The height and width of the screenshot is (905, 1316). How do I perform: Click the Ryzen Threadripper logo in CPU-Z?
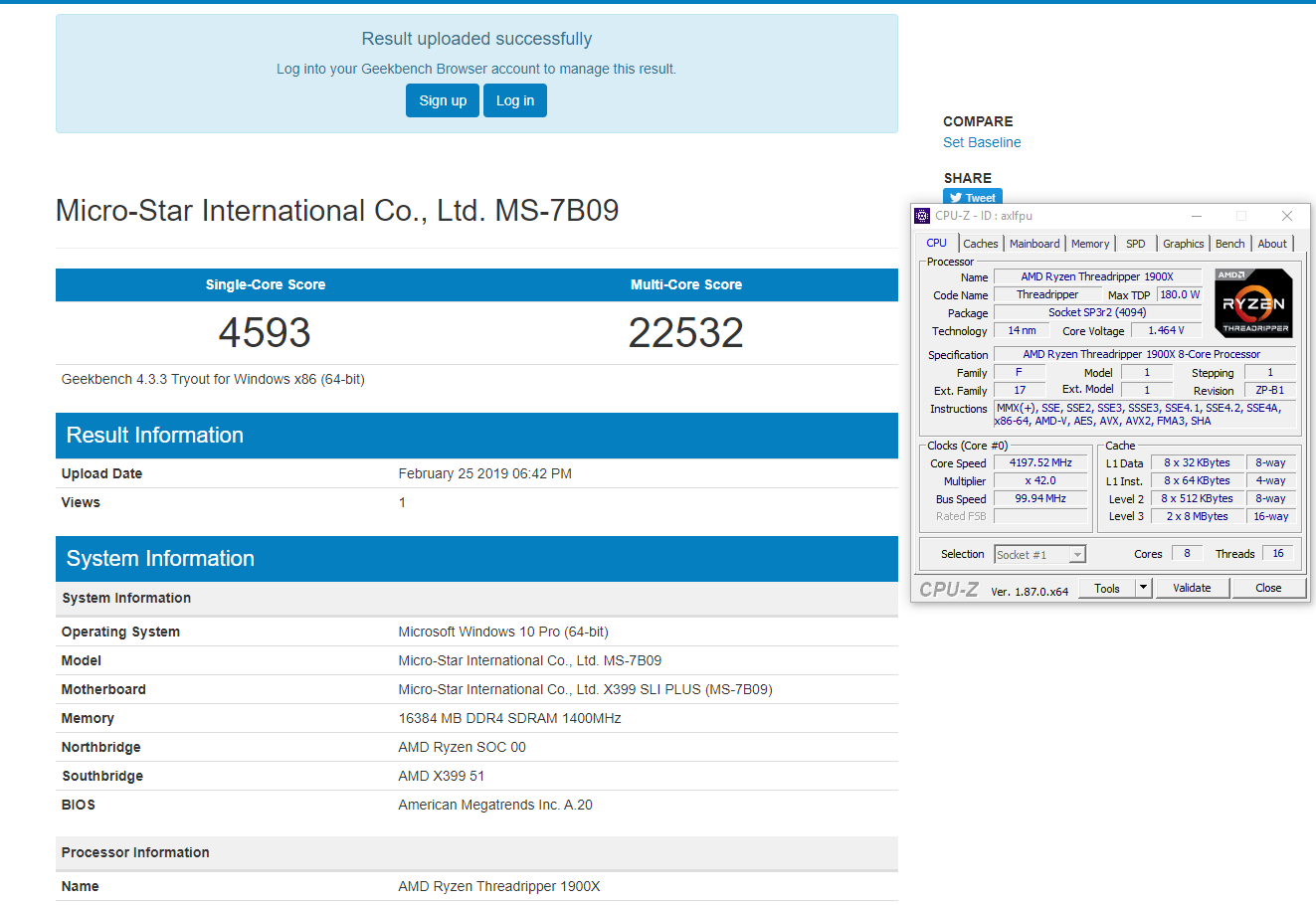(1253, 302)
